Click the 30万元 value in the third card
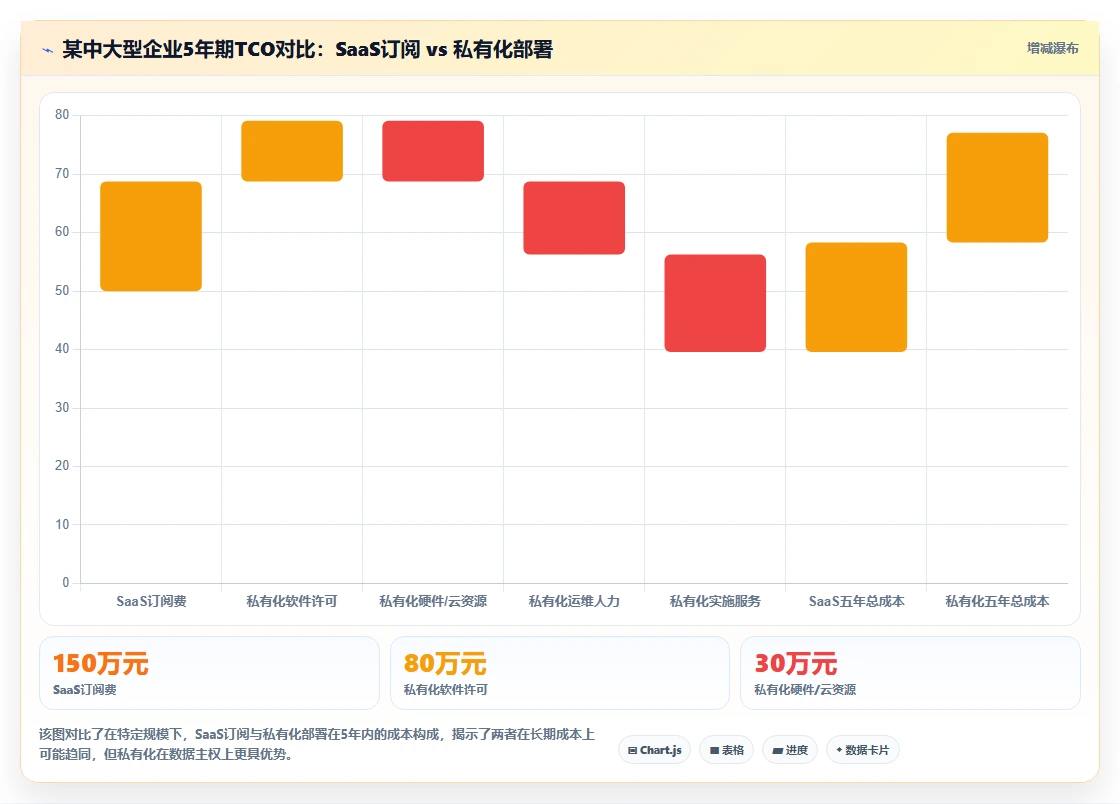The width and height of the screenshot is (1120, 804). [796, 663]
